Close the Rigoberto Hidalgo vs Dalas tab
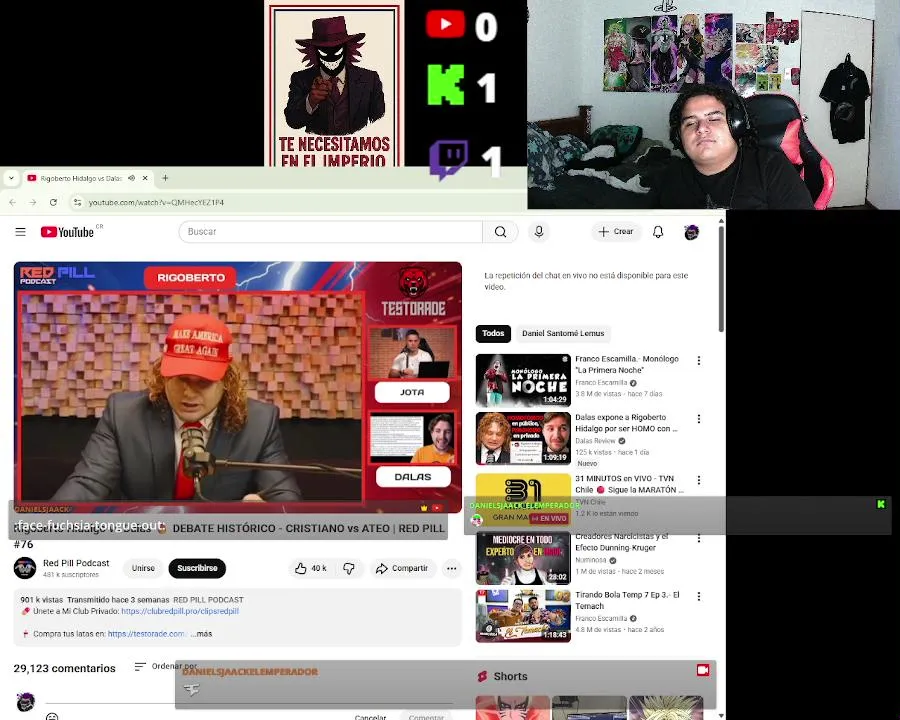This screenshot has height=720, width=900. pyautogui.click(x=145, y=178)
